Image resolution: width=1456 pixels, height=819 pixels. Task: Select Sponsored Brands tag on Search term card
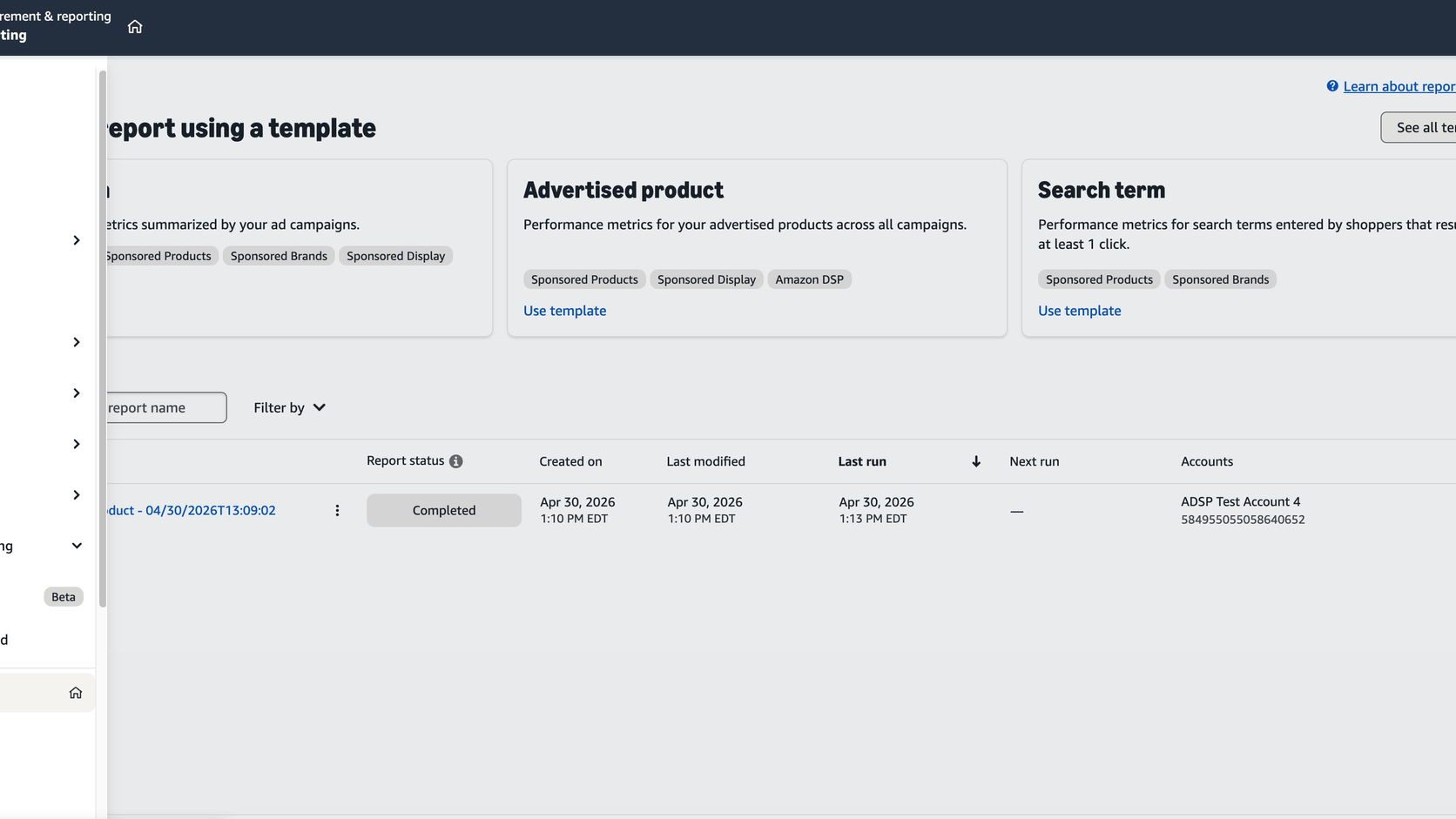pyautogui.click(x=1220, y=279)
